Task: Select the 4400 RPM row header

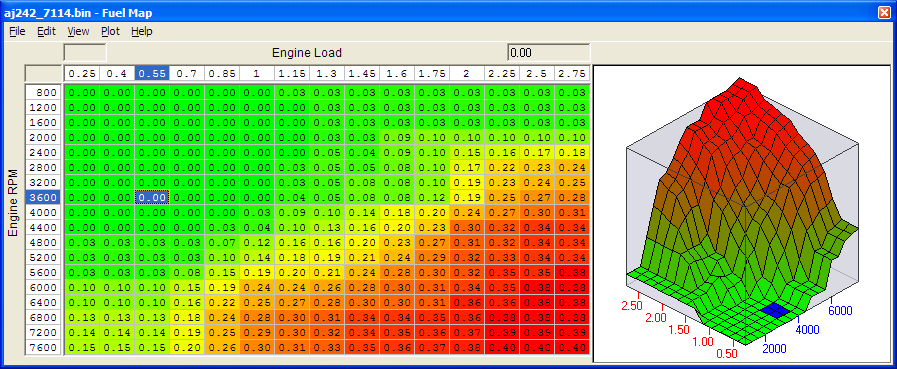Action: [44, 227]
